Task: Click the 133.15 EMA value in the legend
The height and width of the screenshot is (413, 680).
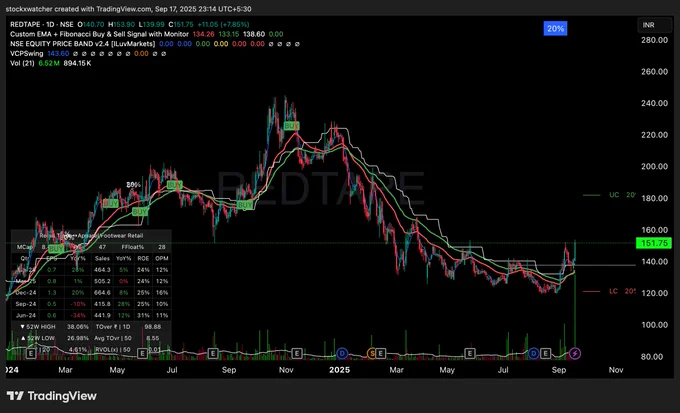Action: [x=229, y=34]
